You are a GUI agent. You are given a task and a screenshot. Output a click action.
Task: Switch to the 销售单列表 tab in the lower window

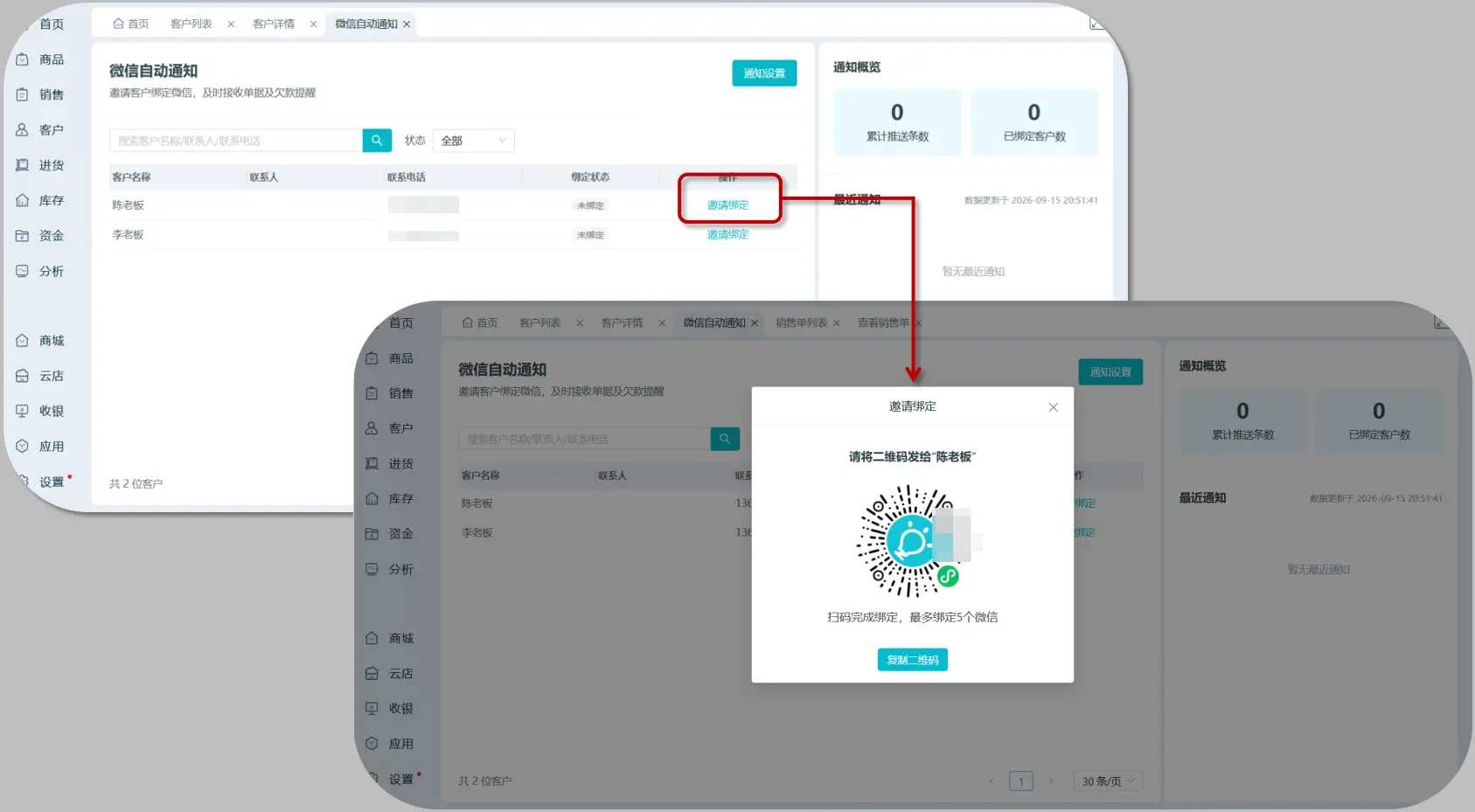coord(802,323)
